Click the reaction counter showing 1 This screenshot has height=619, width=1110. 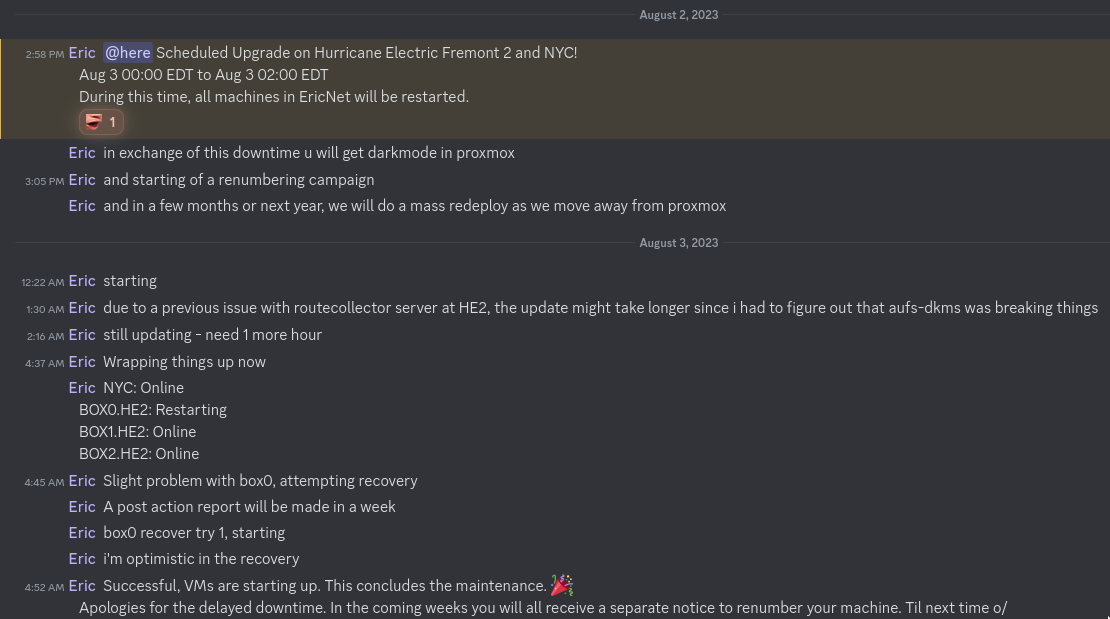(x=112, y=122)
